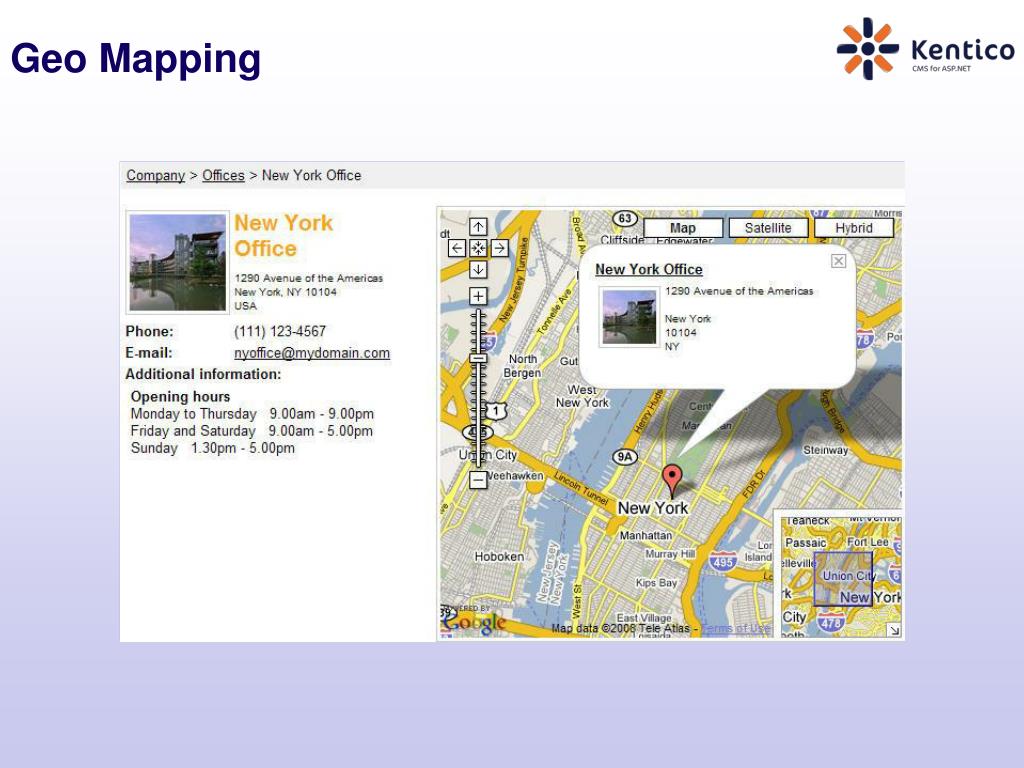Pan the map left with arrow
The height and width of the screenshot is (768, 1024).
click(x=457, y=248)
